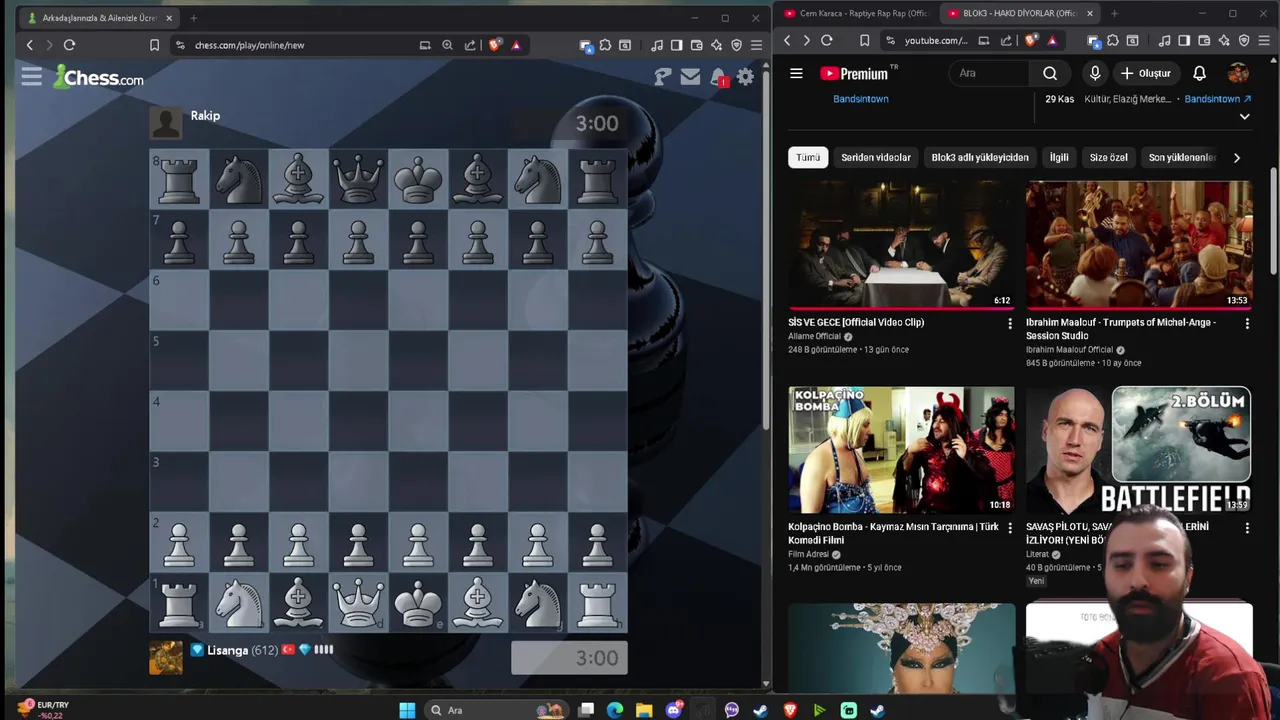
Task: Switch to Cem Karaca YouTube tab
Action: click(857, 13)
